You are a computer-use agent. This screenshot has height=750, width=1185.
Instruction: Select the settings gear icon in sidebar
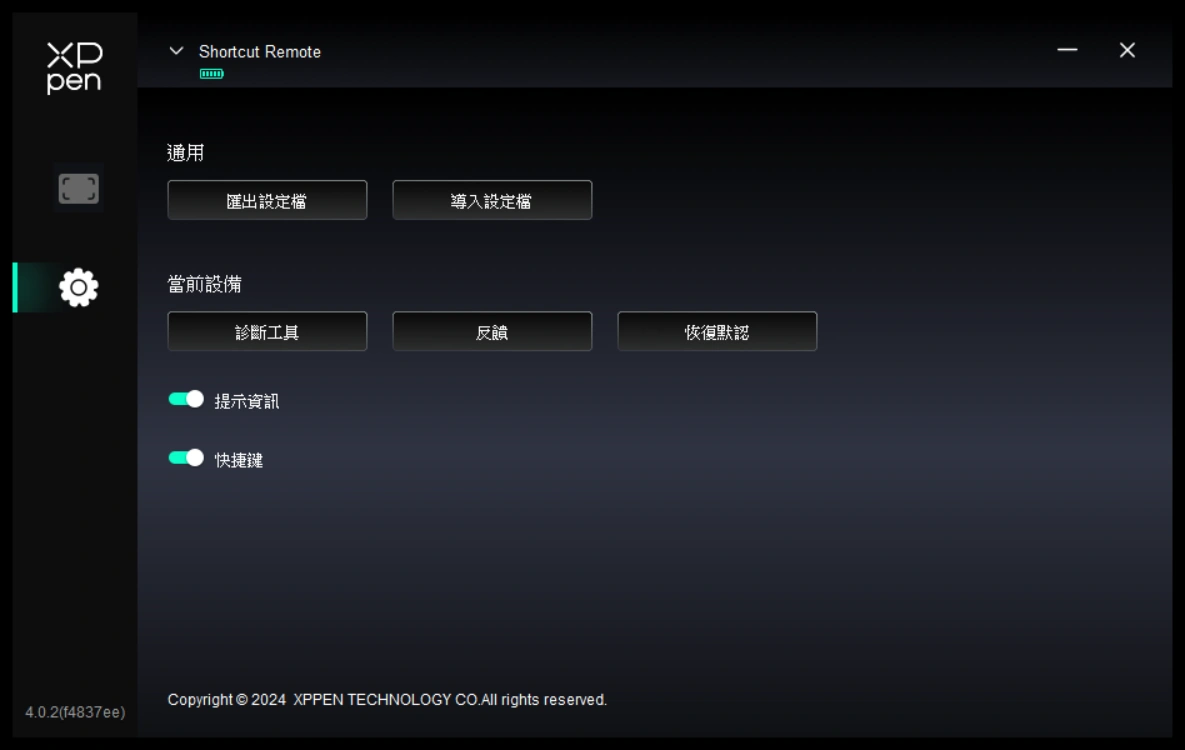click(x=79, y=287)
